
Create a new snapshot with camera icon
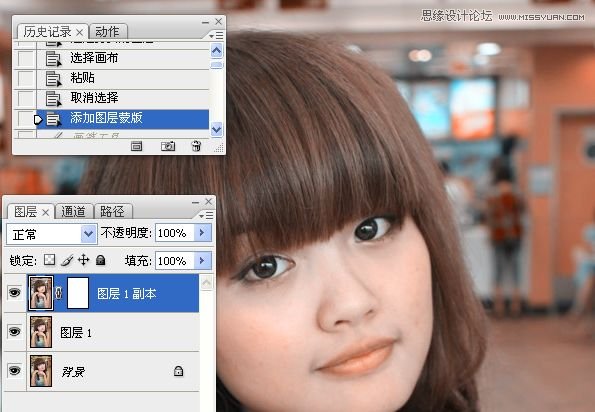tap(168, 146)
